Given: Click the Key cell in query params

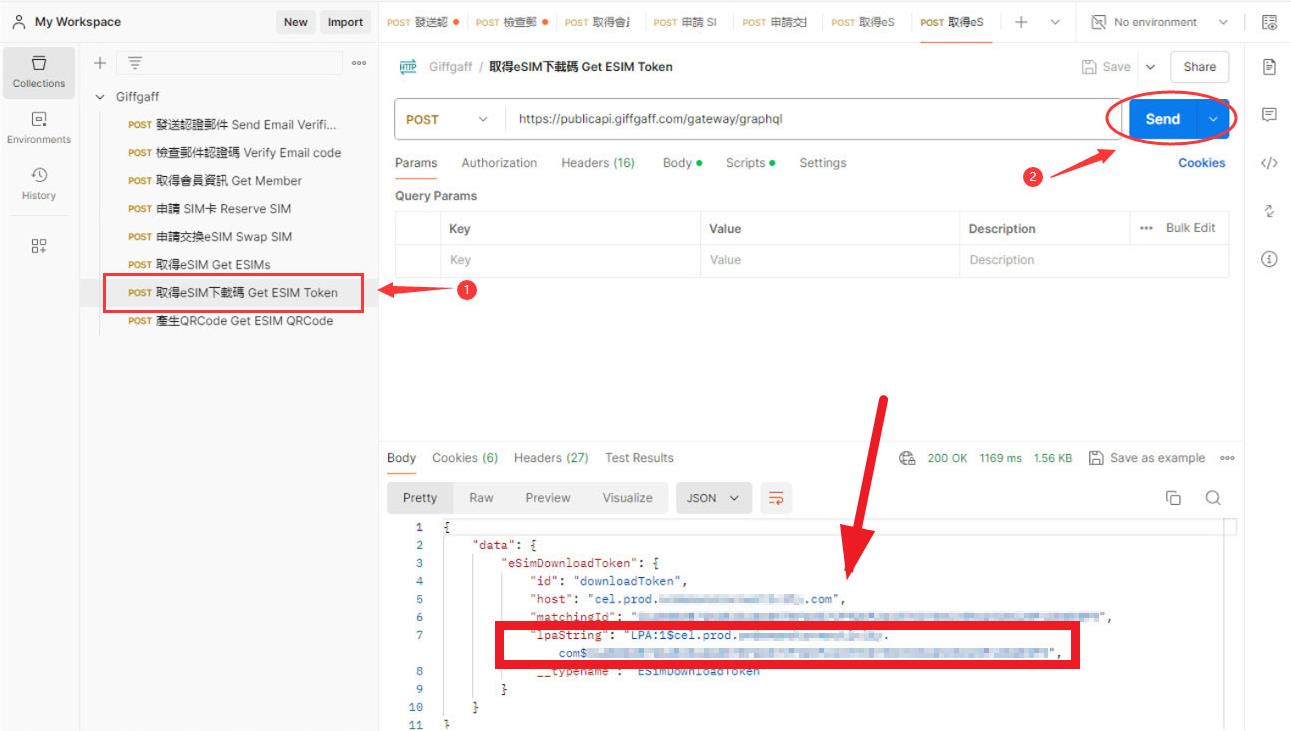Looking at the screenshot, I should (x=570, y=260).
